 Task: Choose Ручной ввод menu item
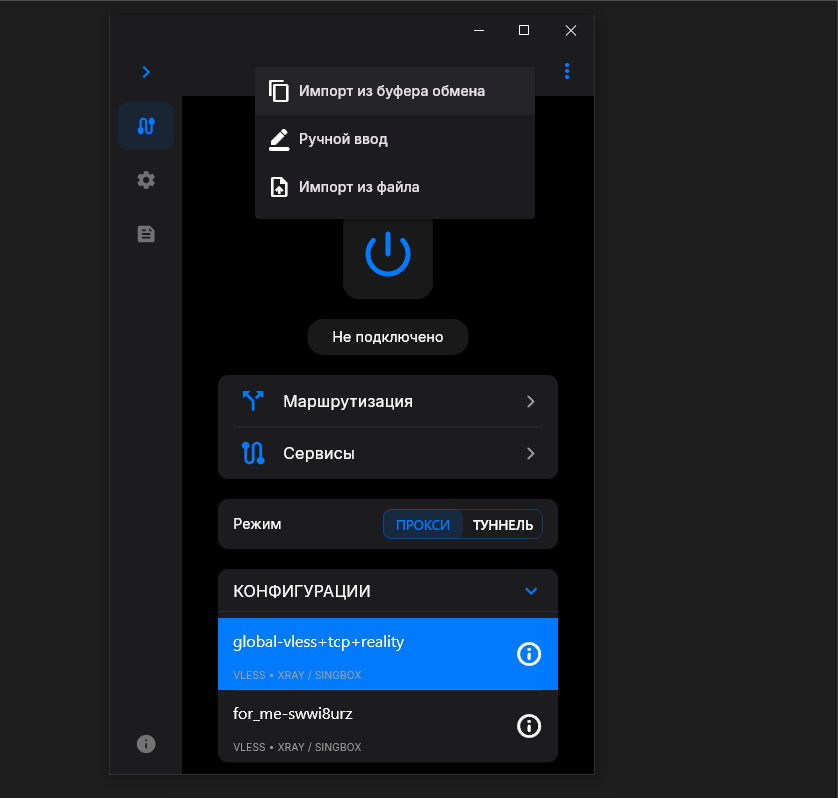(x=343, y=139)
